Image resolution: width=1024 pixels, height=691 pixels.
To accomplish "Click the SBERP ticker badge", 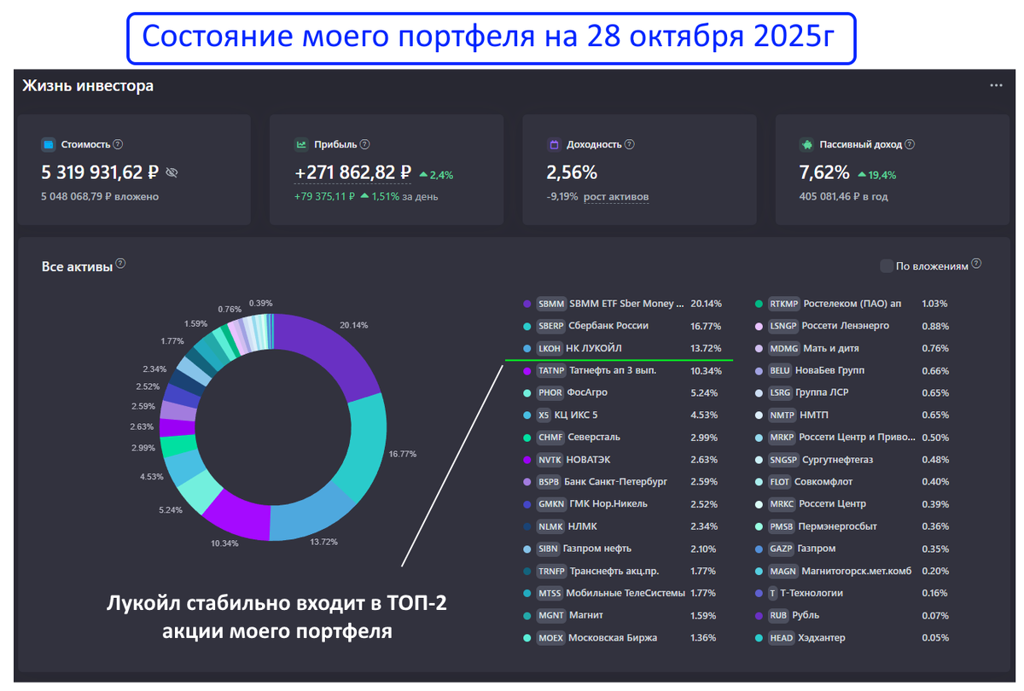I will (x=551, y=326).
